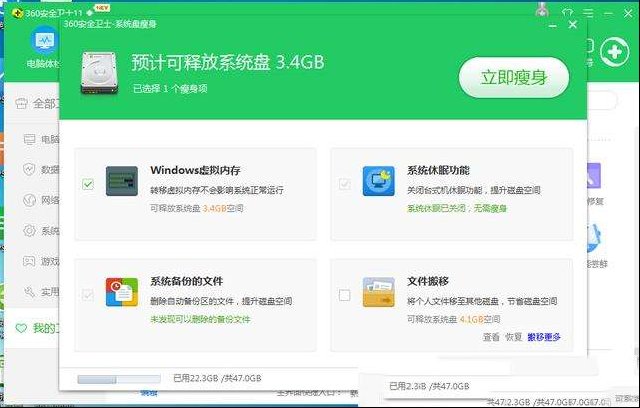The width and height of the screenshot is (640, 408).
Task: Click the 360 logo in main title bar
Action: click(18, 13)
